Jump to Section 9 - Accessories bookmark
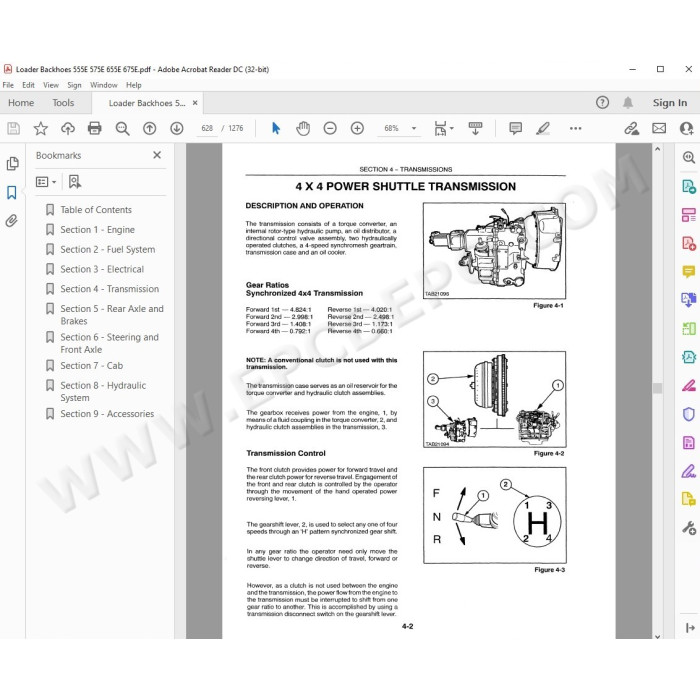700x700 pixels. 107,414
